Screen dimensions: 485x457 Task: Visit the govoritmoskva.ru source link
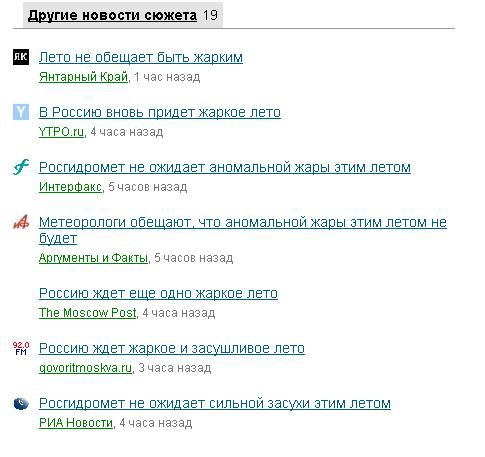[86, 368]
